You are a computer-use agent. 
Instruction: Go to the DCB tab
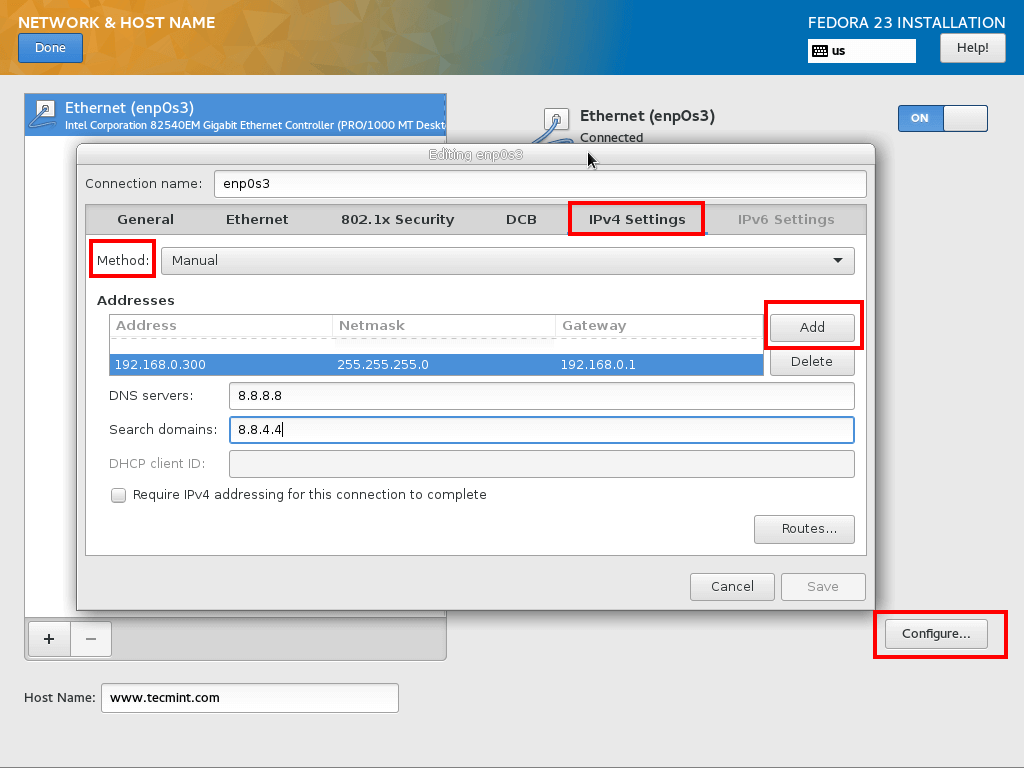point(521,220)
